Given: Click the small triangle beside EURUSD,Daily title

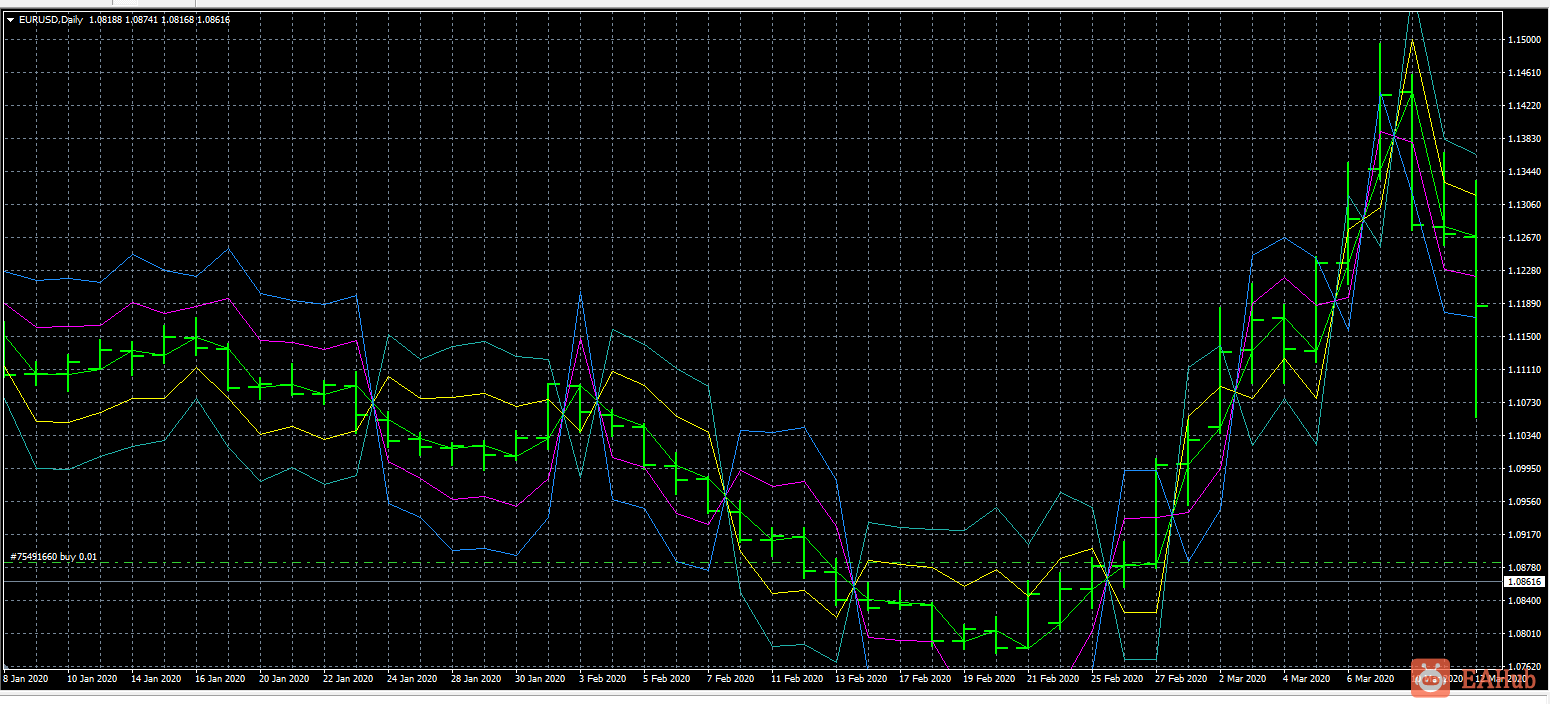Looking at the screenshot, I should click(x=10, y=19).
